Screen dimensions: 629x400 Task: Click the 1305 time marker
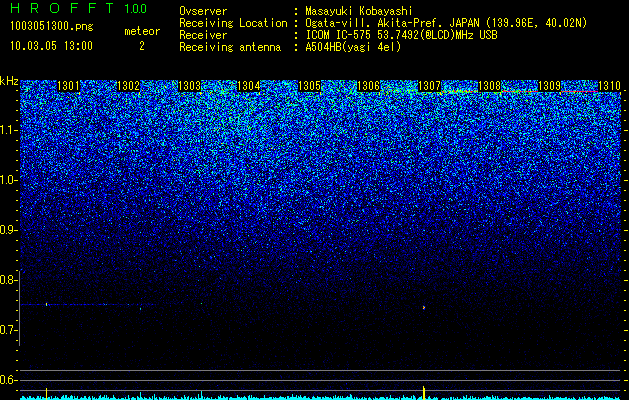pyautogui.click(x=309, y=86)
